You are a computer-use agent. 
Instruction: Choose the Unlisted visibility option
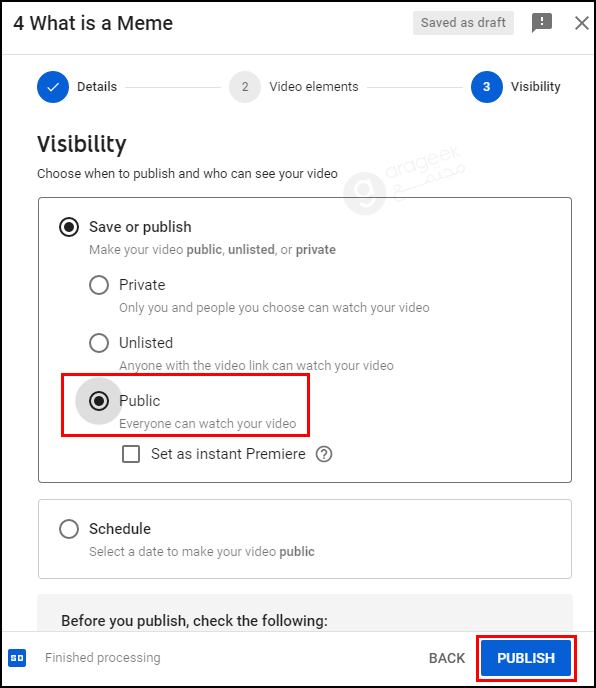99,343
